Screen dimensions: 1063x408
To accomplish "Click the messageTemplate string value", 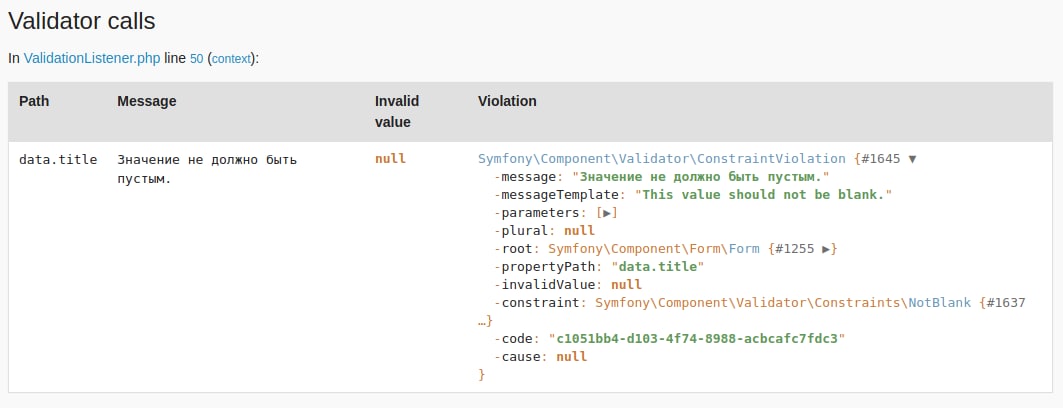I will tap(763, 195).
